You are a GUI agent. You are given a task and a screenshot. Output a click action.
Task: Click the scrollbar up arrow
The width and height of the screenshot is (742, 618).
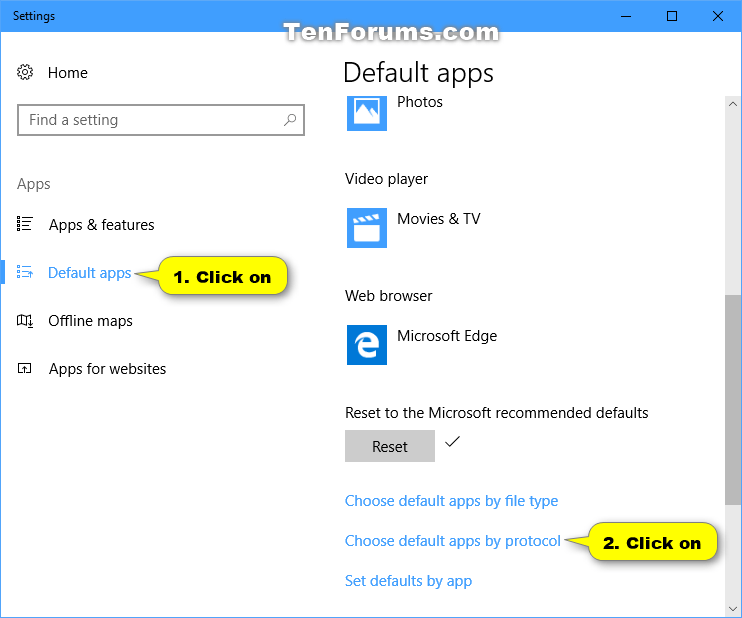pos(733,104)
